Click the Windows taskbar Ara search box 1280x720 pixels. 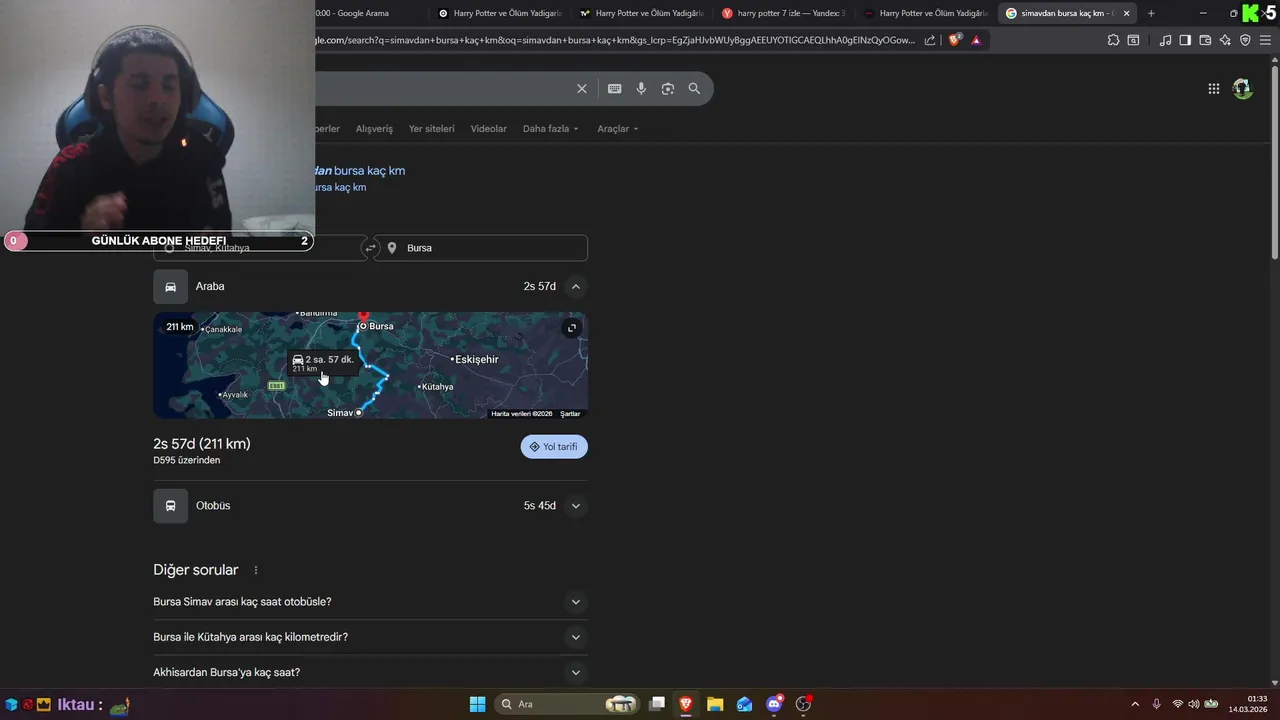[x=568, y=704]
